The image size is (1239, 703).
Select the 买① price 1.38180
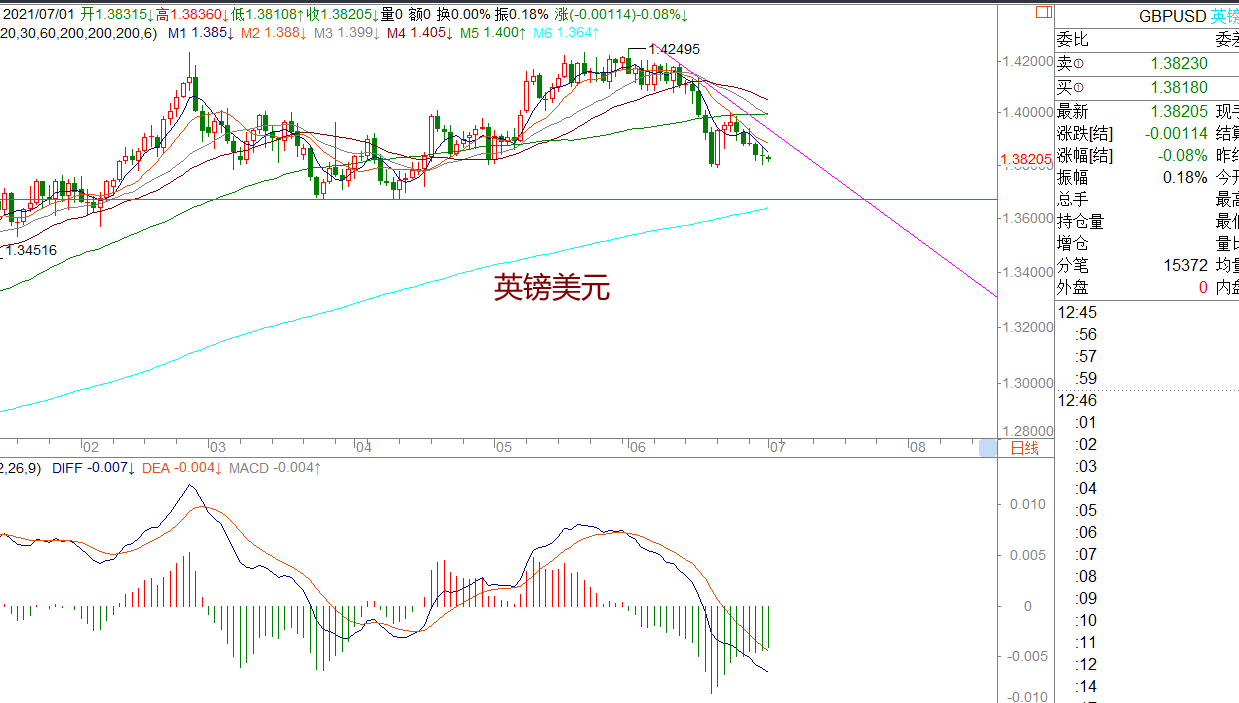click(x=1179, y=87)
